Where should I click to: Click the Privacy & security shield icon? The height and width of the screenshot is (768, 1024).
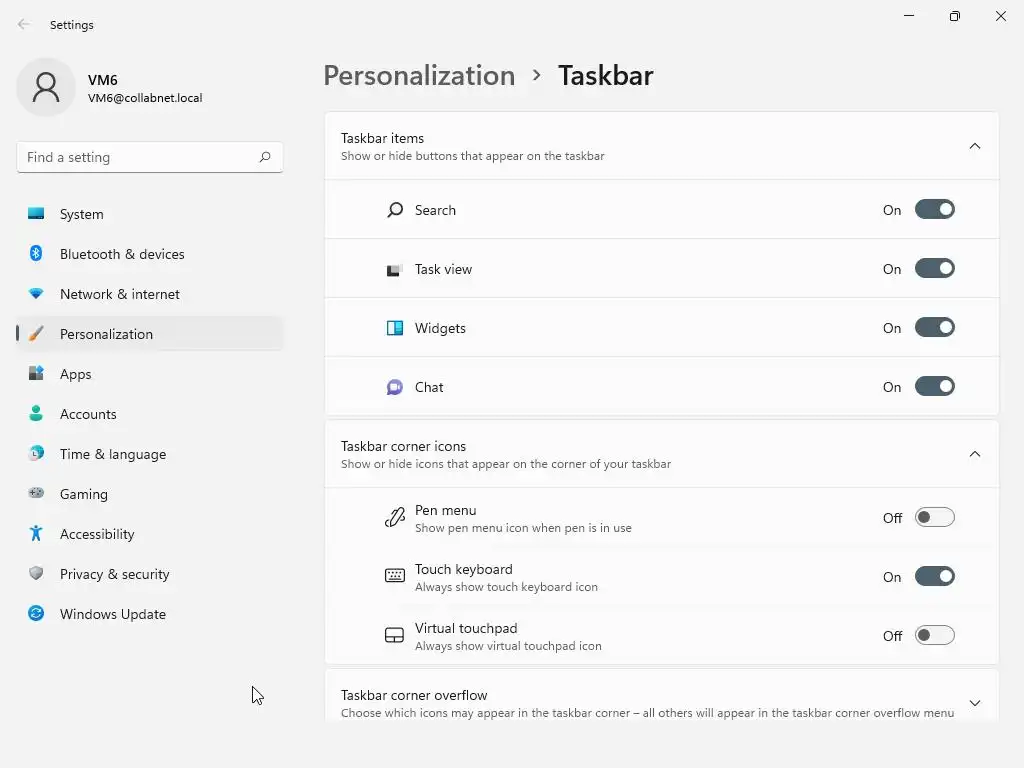pos(36,574)
